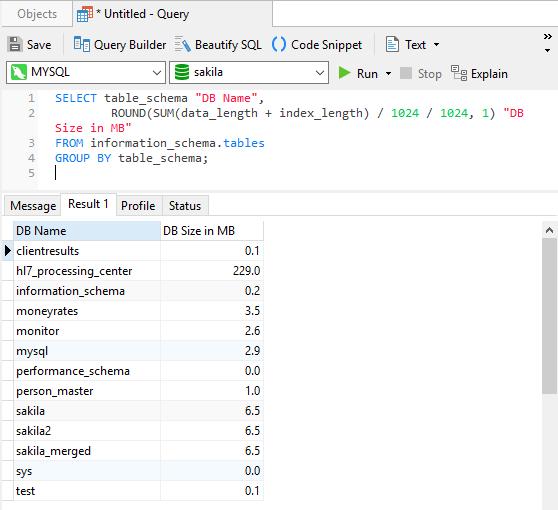The width and height of the screenshot is (558, 510).
Task: Switch to the Objects tab
Action: pyautogui.click(x=37, y=14)
